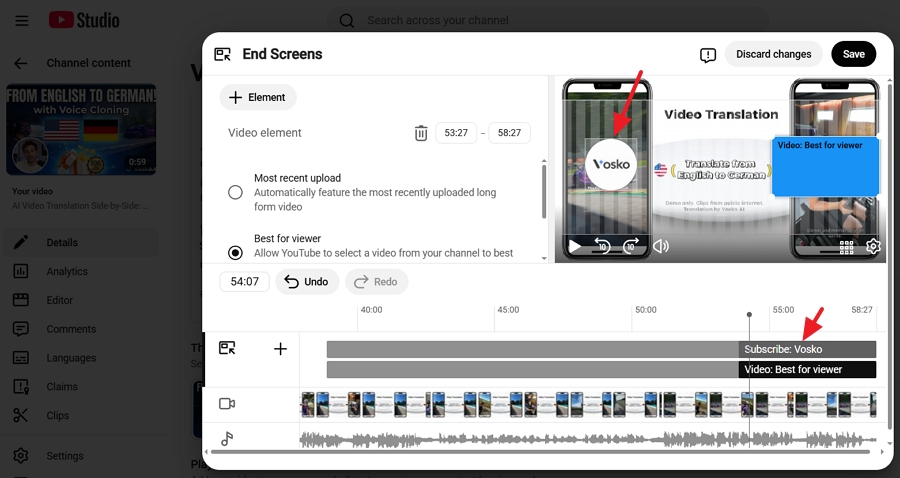Image resolution: width=900 pixels, height=478 pixels.
Task: Click the Clips scissors icon
Action: [21, 415]
